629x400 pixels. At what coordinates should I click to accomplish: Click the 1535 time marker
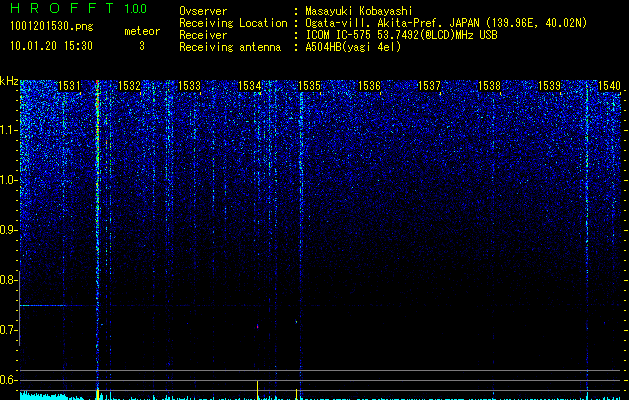(x=310, y=85)
